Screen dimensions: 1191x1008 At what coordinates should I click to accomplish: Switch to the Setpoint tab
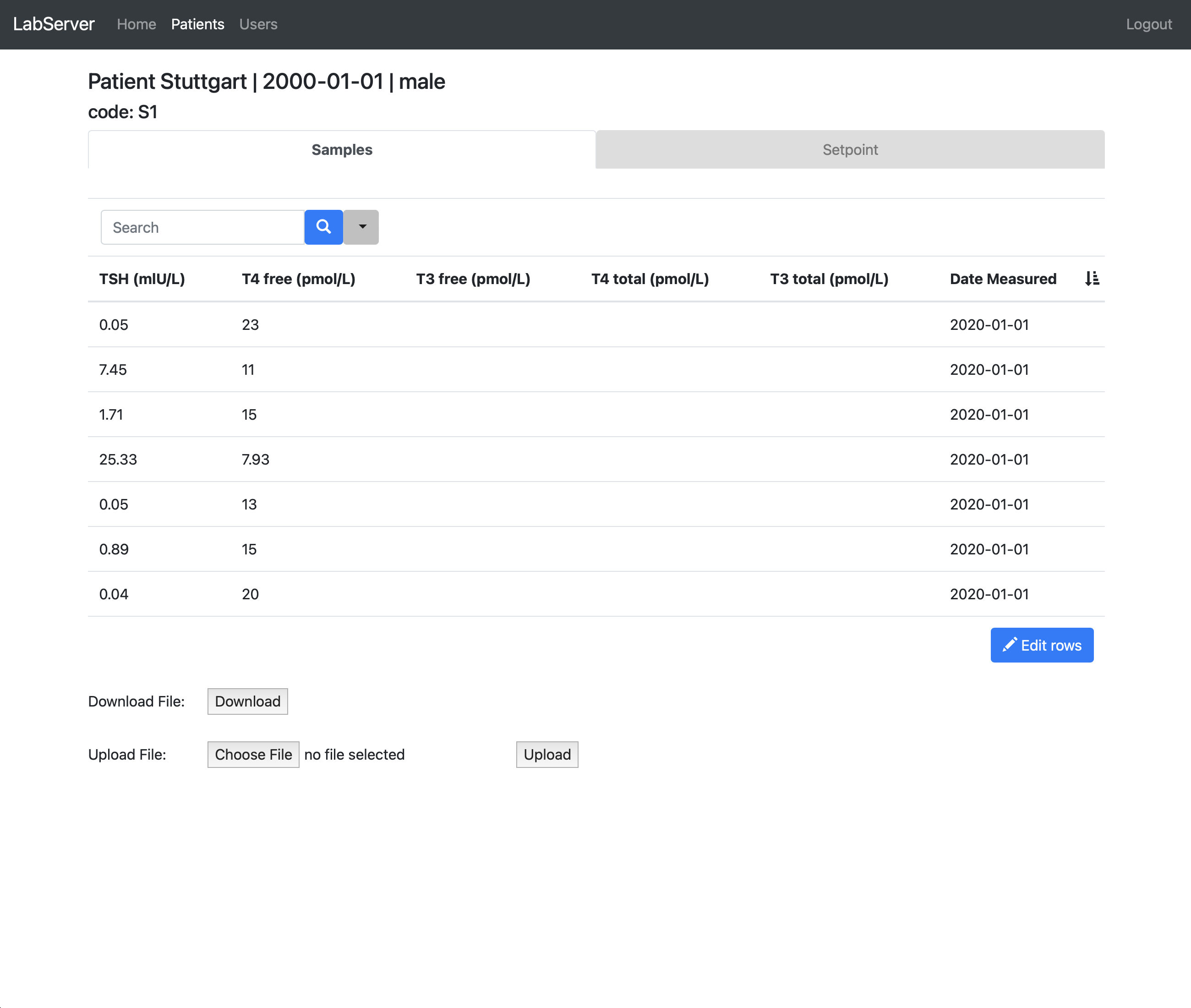(849, 150)
